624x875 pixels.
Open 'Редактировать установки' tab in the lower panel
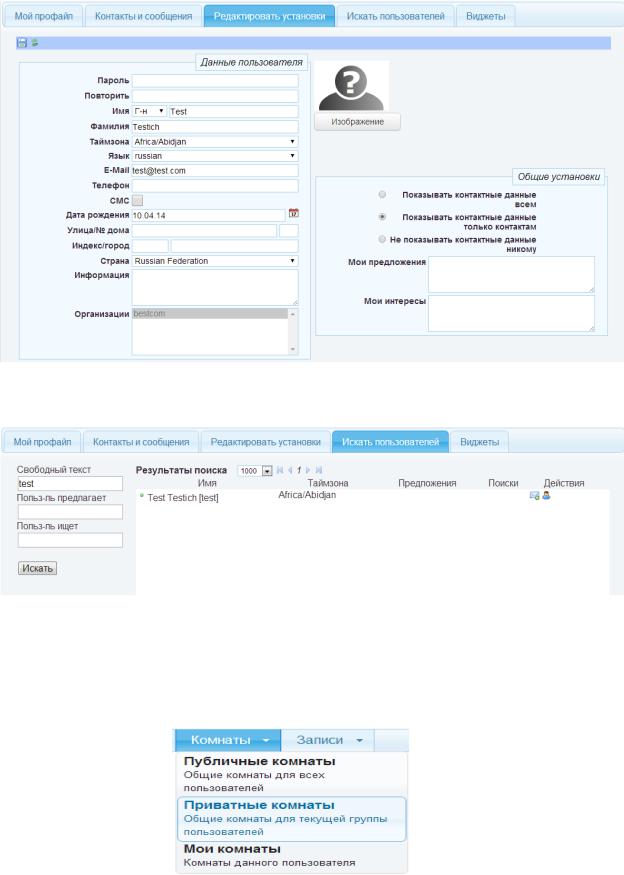point(265,442)
